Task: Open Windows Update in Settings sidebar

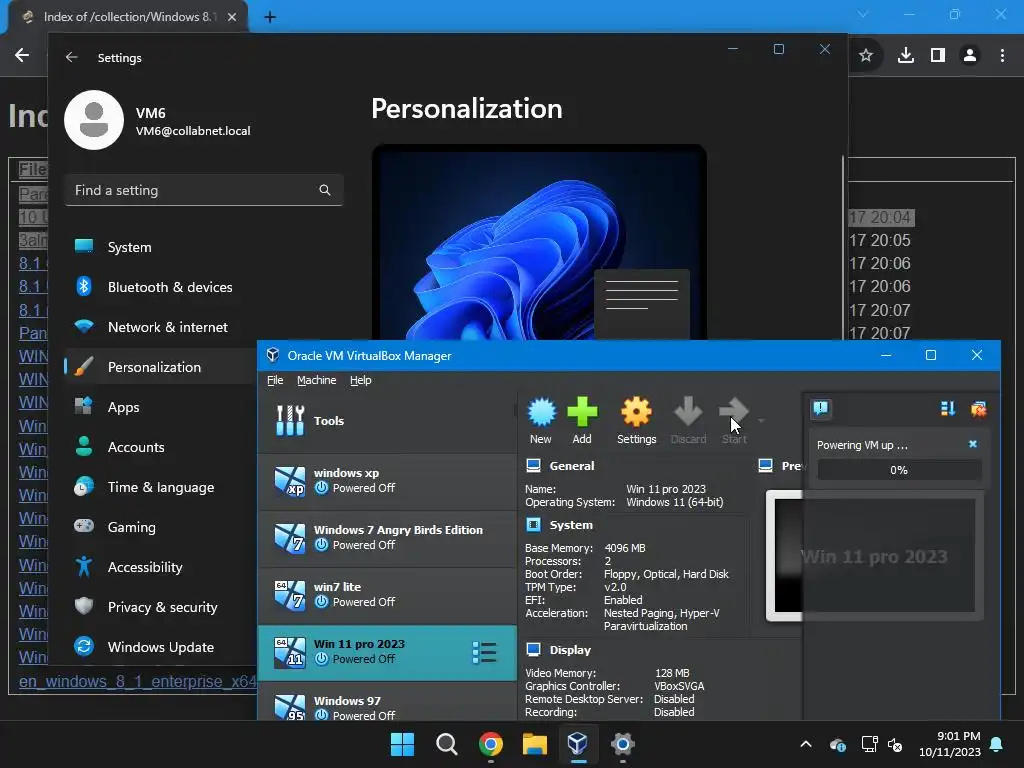Action: coord(160,647)
